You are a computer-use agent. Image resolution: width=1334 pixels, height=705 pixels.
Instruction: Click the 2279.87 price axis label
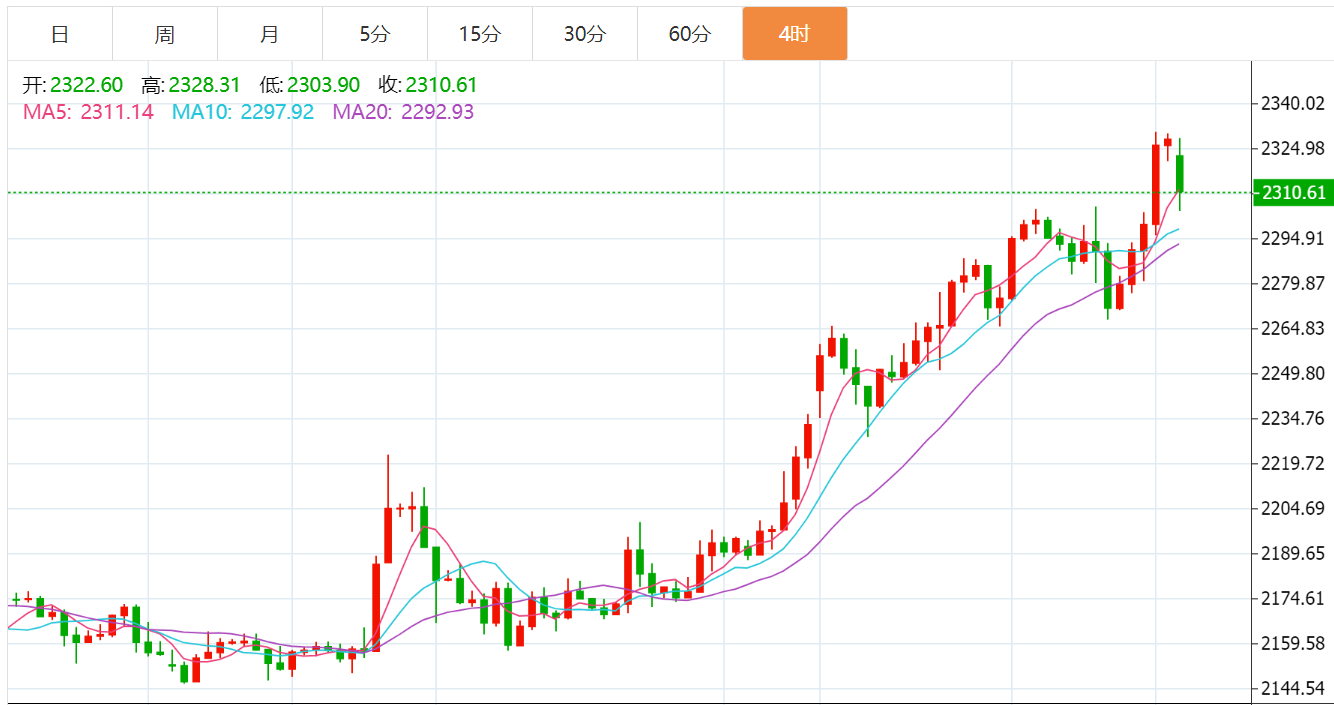click(x=1293, y=284)
